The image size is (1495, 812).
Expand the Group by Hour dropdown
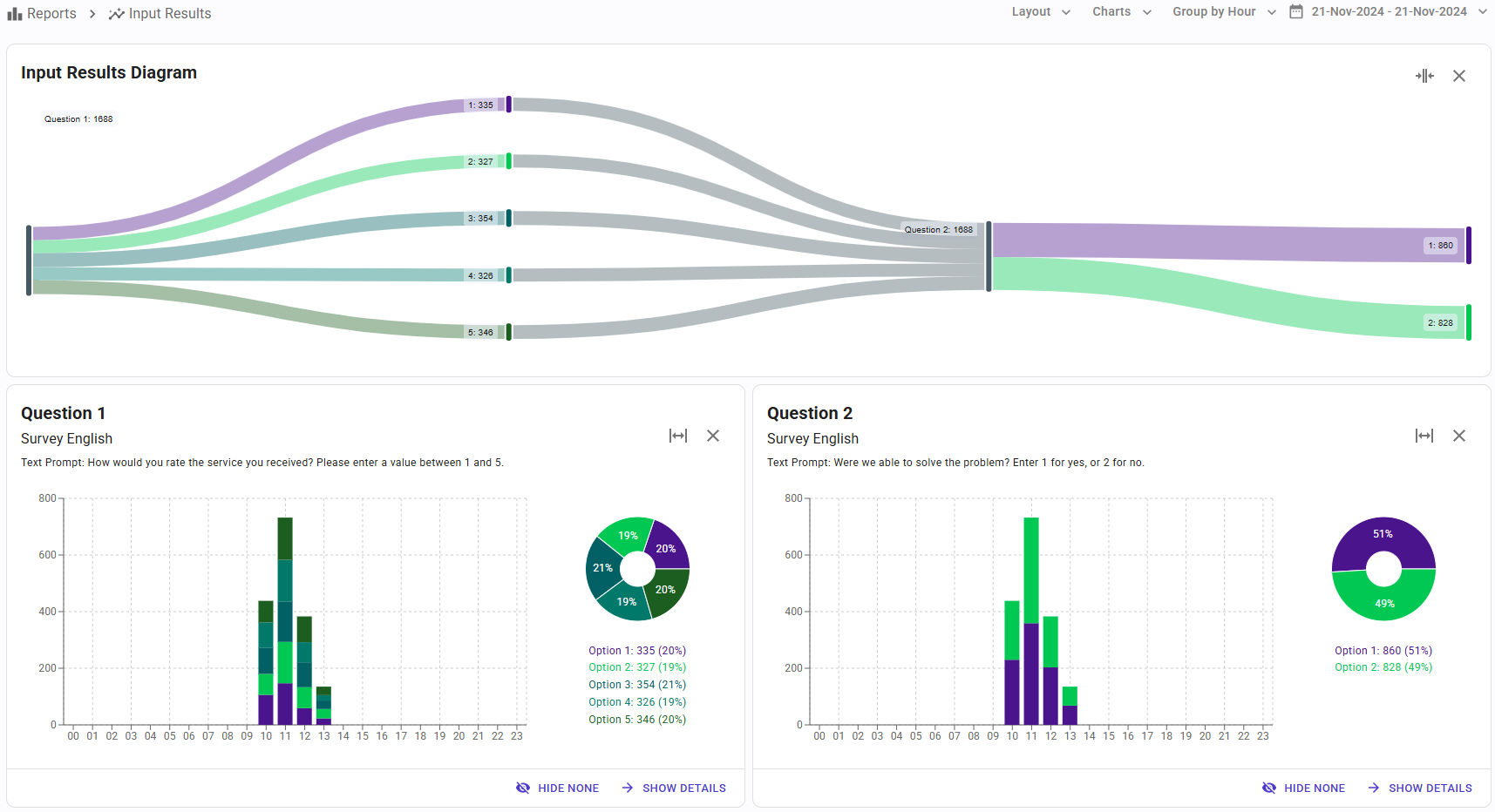coord(1224,12)
